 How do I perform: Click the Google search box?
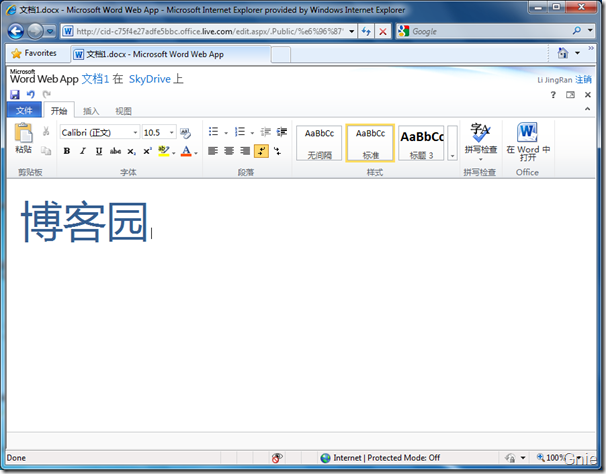pos(490,31)
